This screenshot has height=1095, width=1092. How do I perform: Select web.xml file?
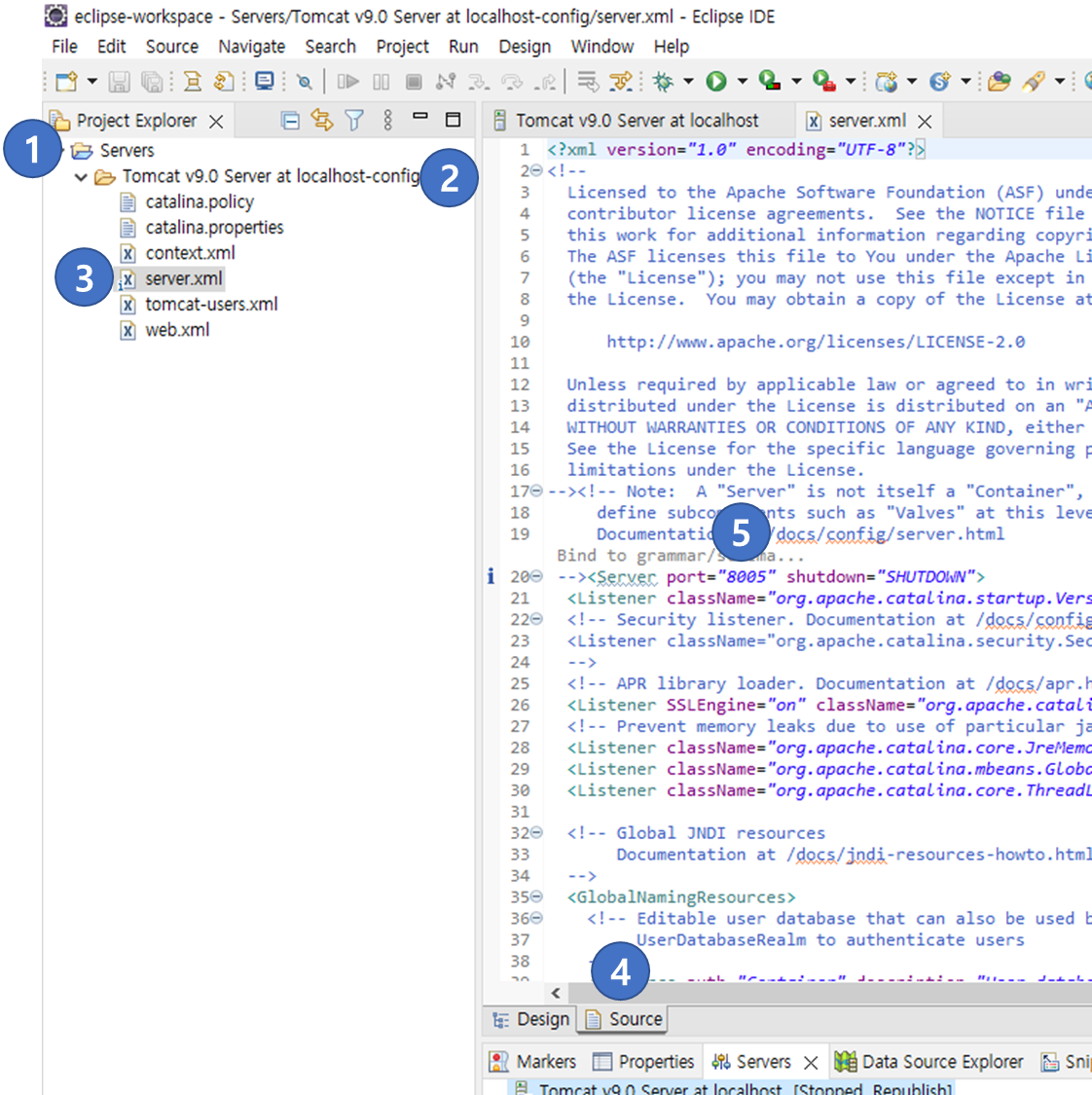coord(177,330)
